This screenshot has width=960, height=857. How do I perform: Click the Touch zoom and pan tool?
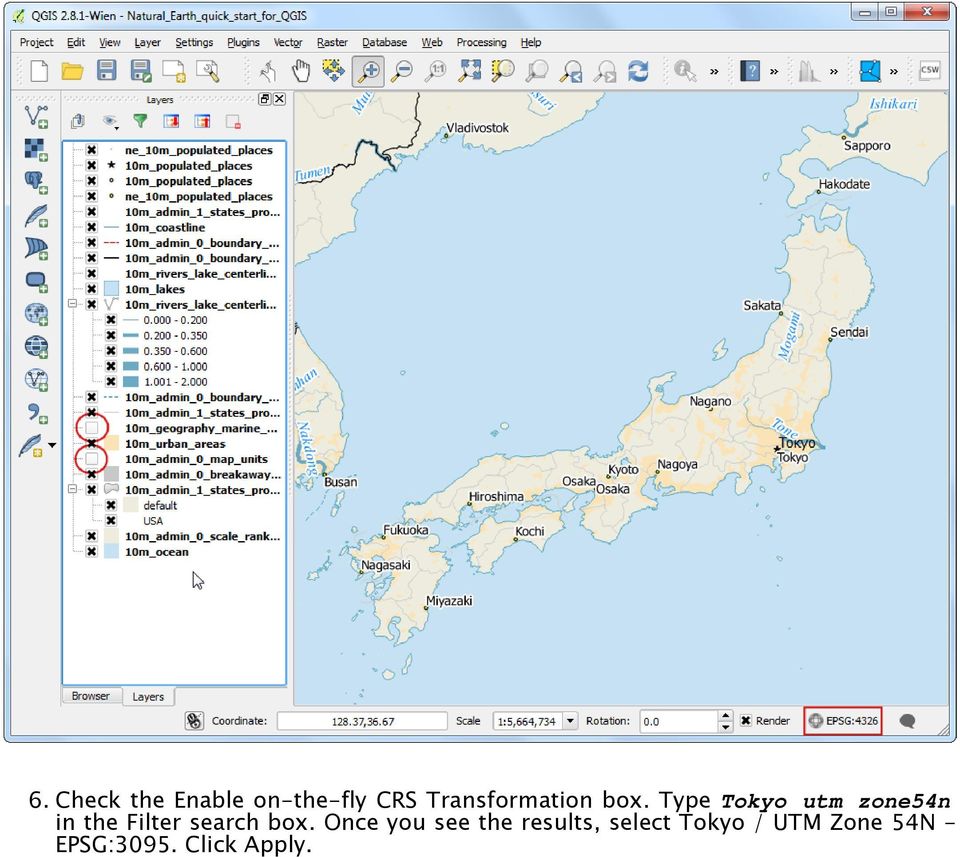coord(266,71)
